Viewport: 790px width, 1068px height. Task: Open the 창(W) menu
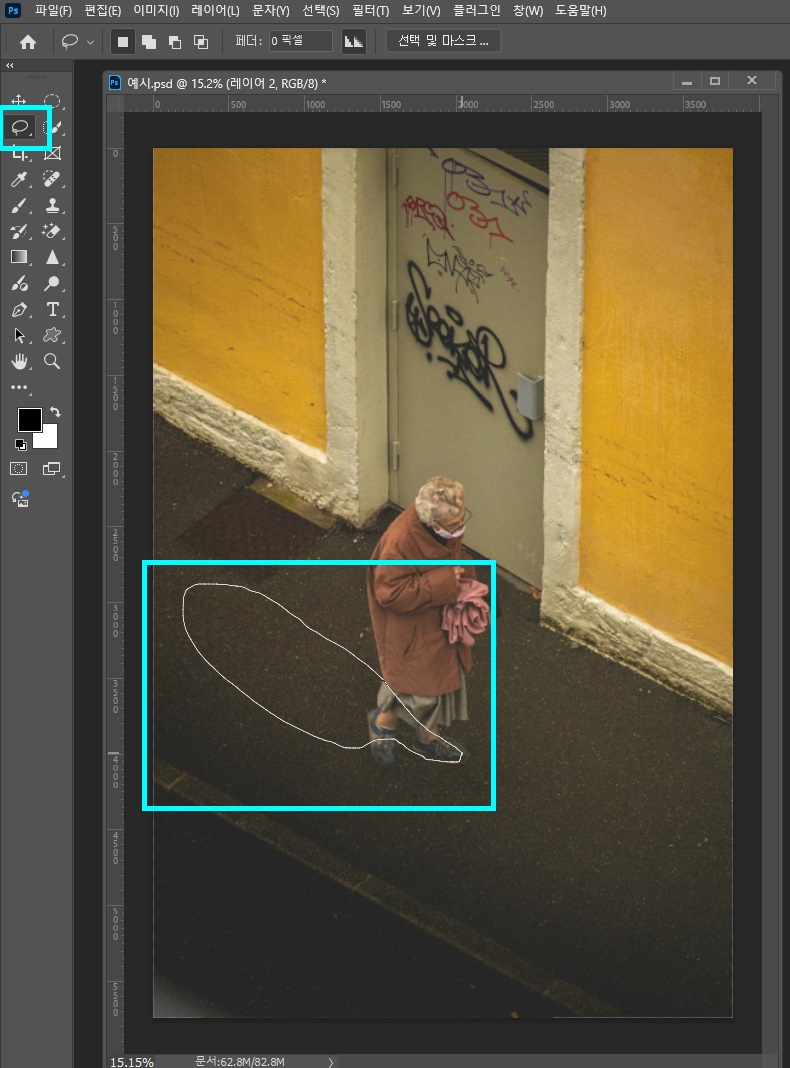pos(528,10)
